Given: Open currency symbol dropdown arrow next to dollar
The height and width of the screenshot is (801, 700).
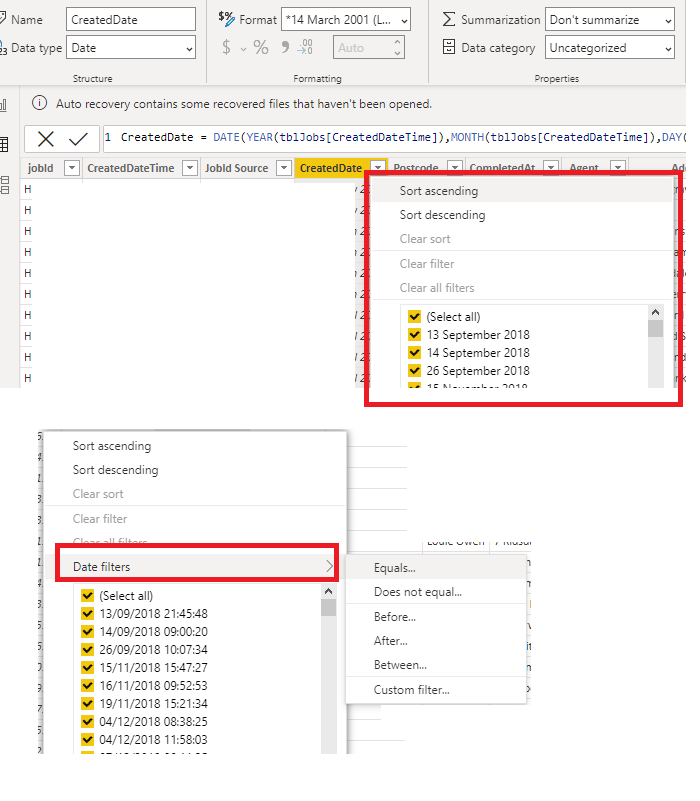Looking at the screenshot, I should coord(243,49).
